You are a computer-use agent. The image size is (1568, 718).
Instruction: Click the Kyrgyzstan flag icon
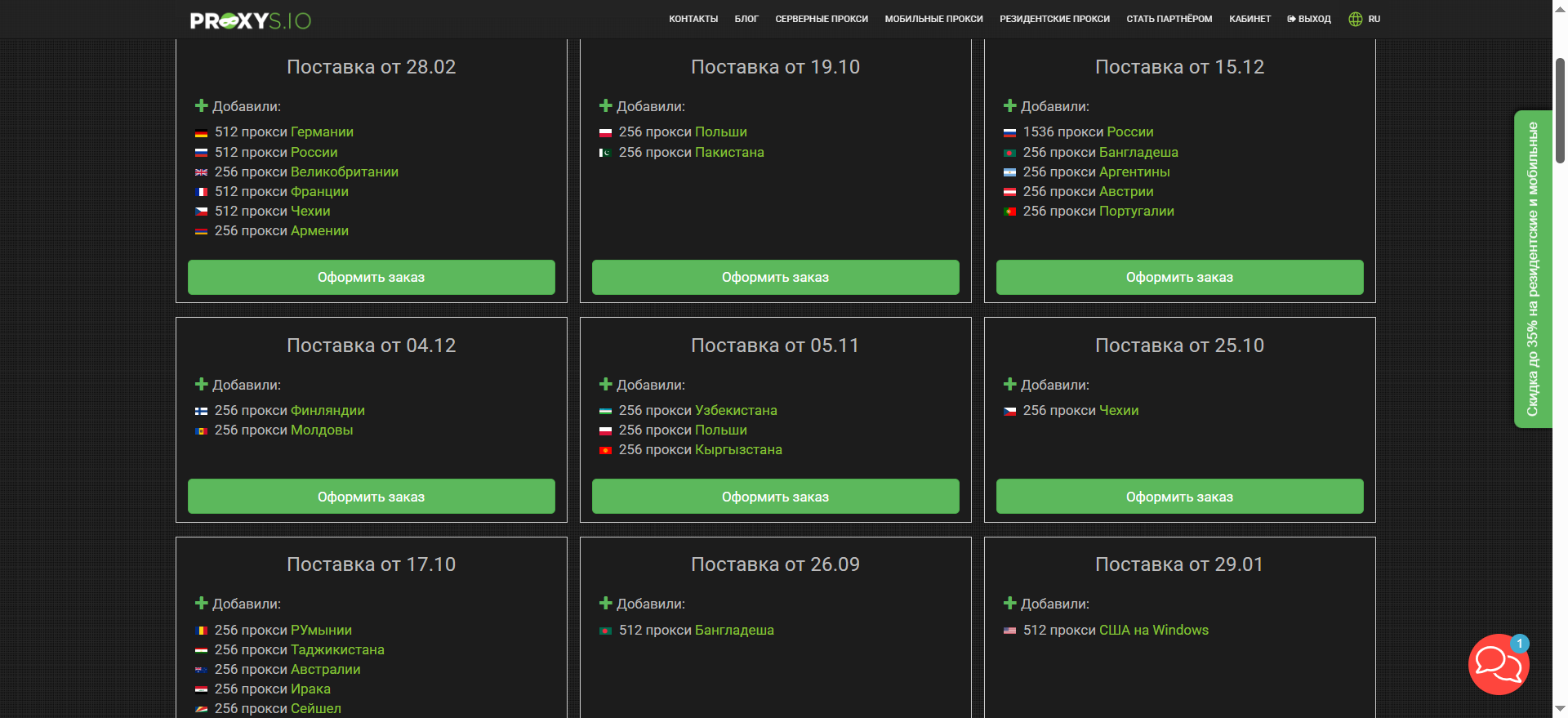pyautogui.click(x=605, y=451)
